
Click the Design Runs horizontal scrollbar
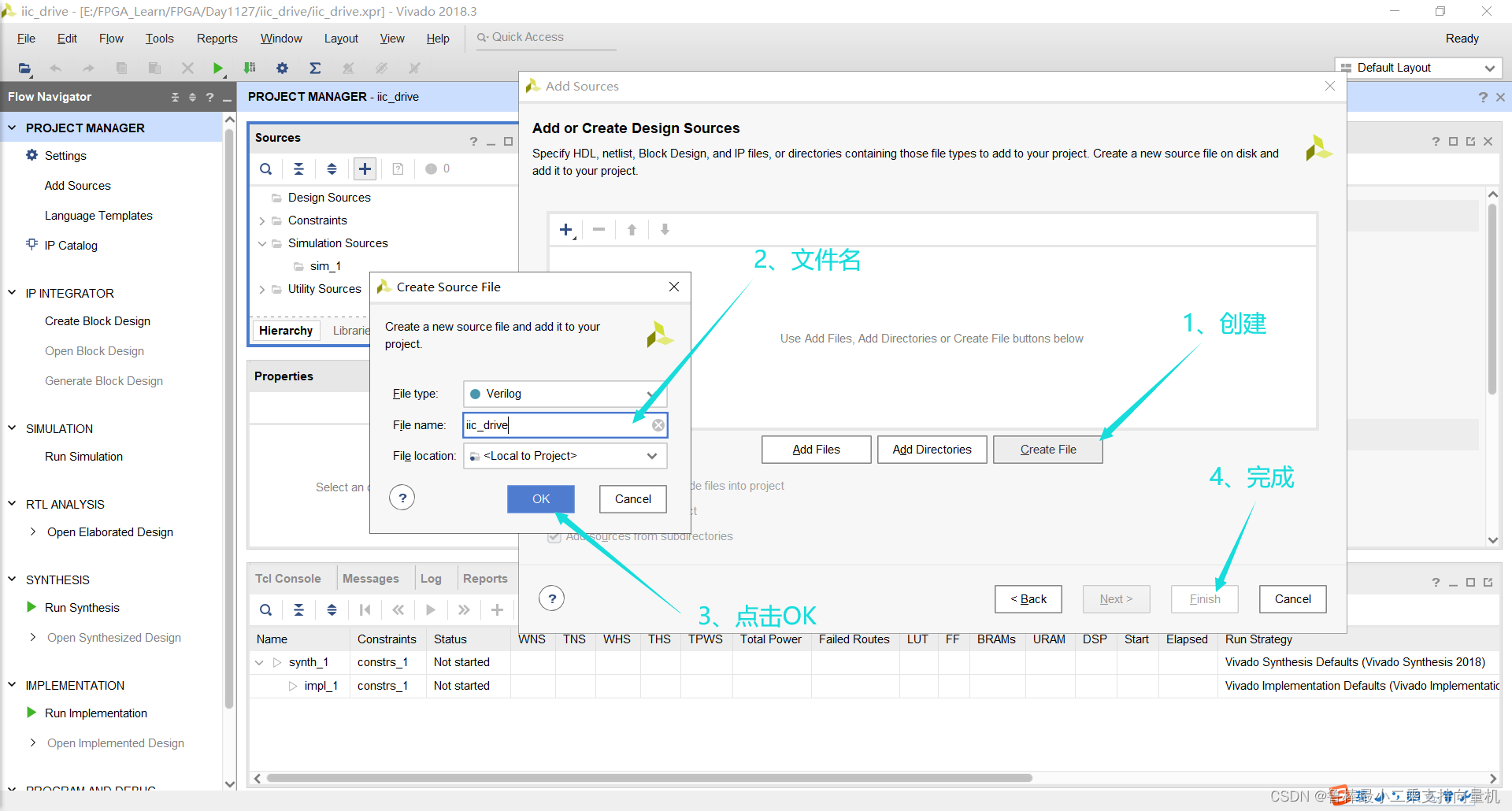coord(649,778)
